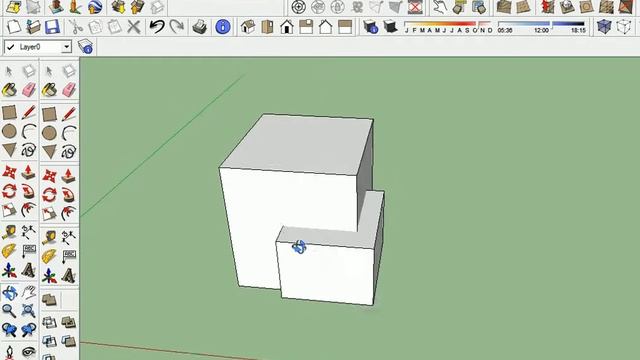Click the Paste clipboard icon
Image resolution: width=640 pixels, height=360 pixels.
pos(115,27)
